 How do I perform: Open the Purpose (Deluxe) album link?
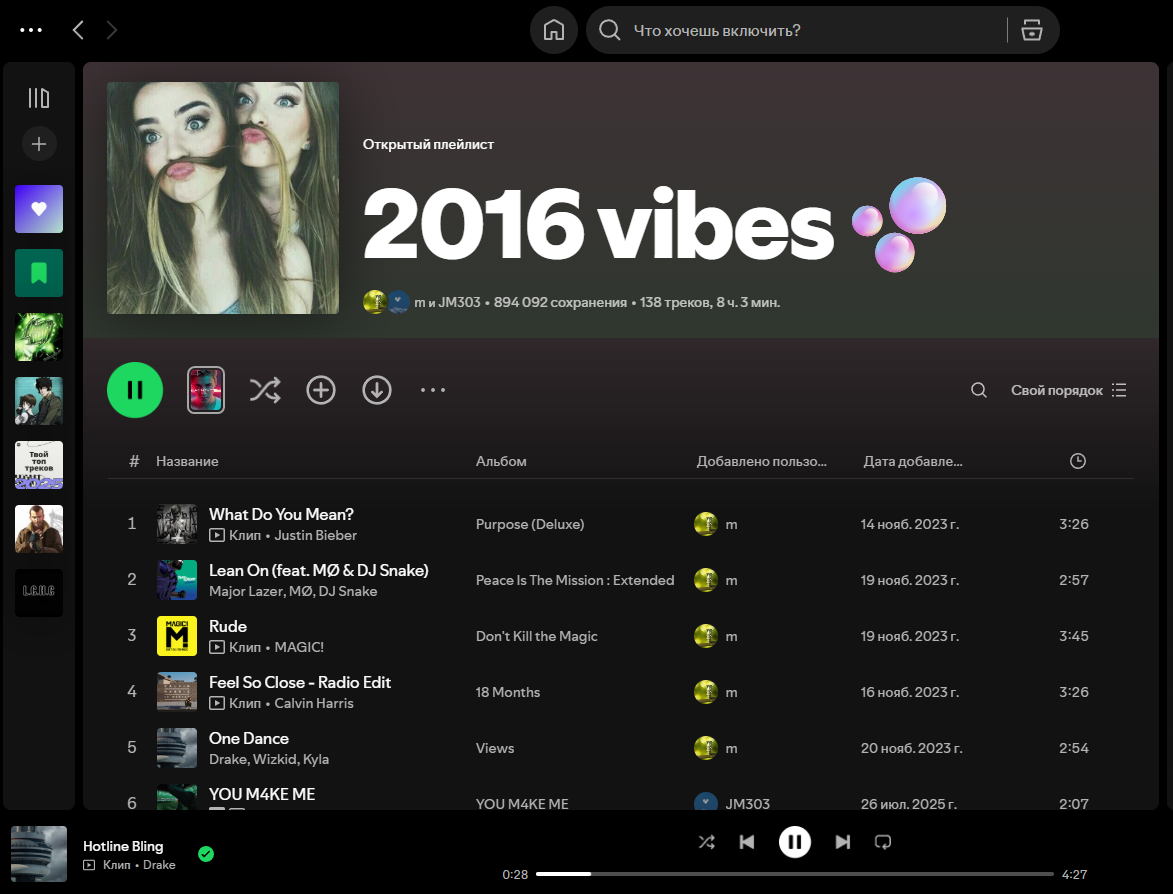pyautogui.click(x=530, y=524)
